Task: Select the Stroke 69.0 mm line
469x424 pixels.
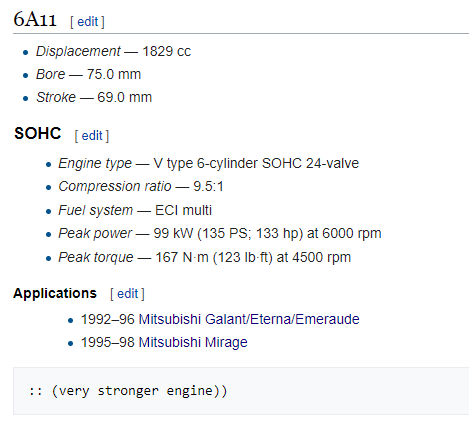Action: (94, 97)
